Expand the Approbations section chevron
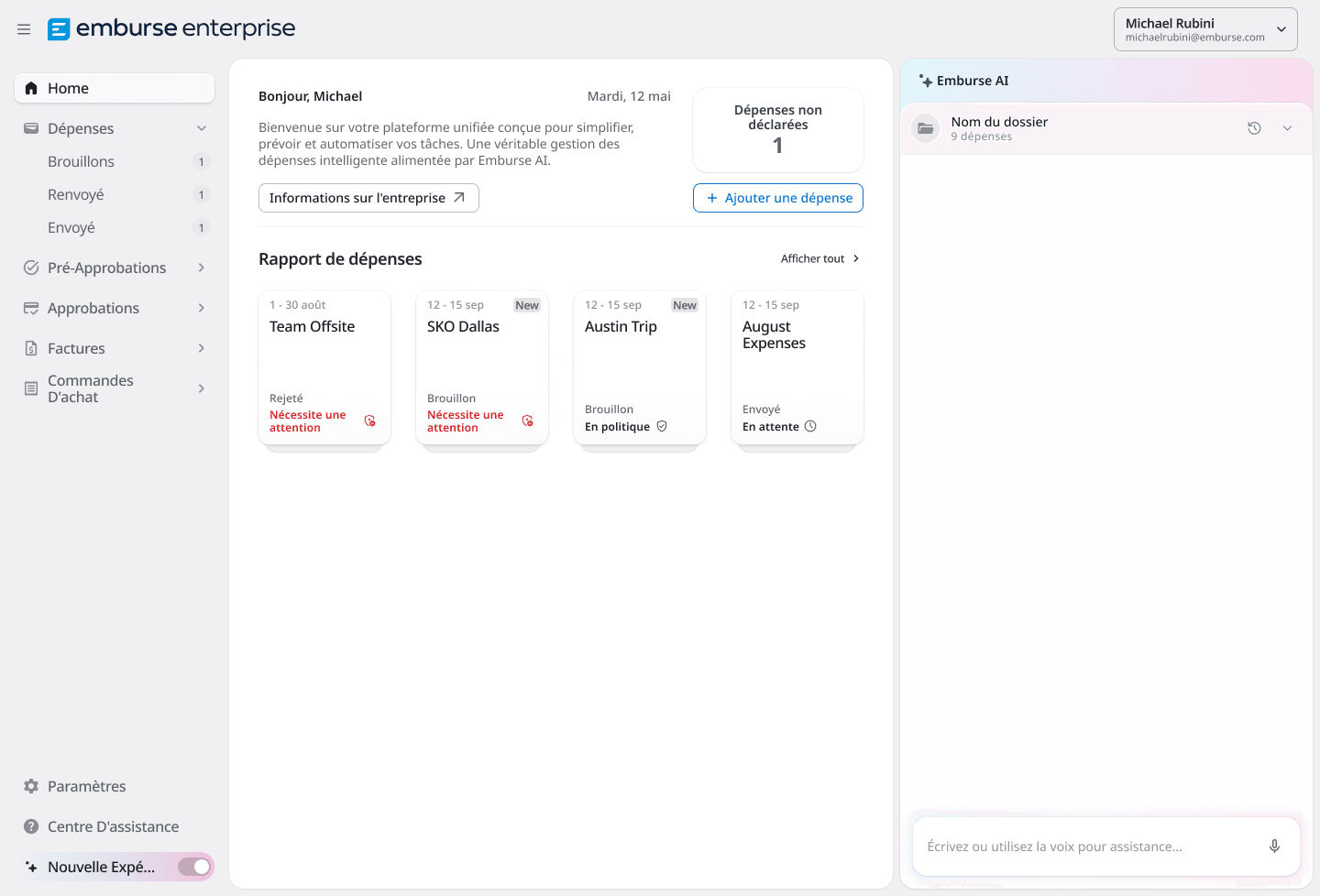 [x=202, y=308]
